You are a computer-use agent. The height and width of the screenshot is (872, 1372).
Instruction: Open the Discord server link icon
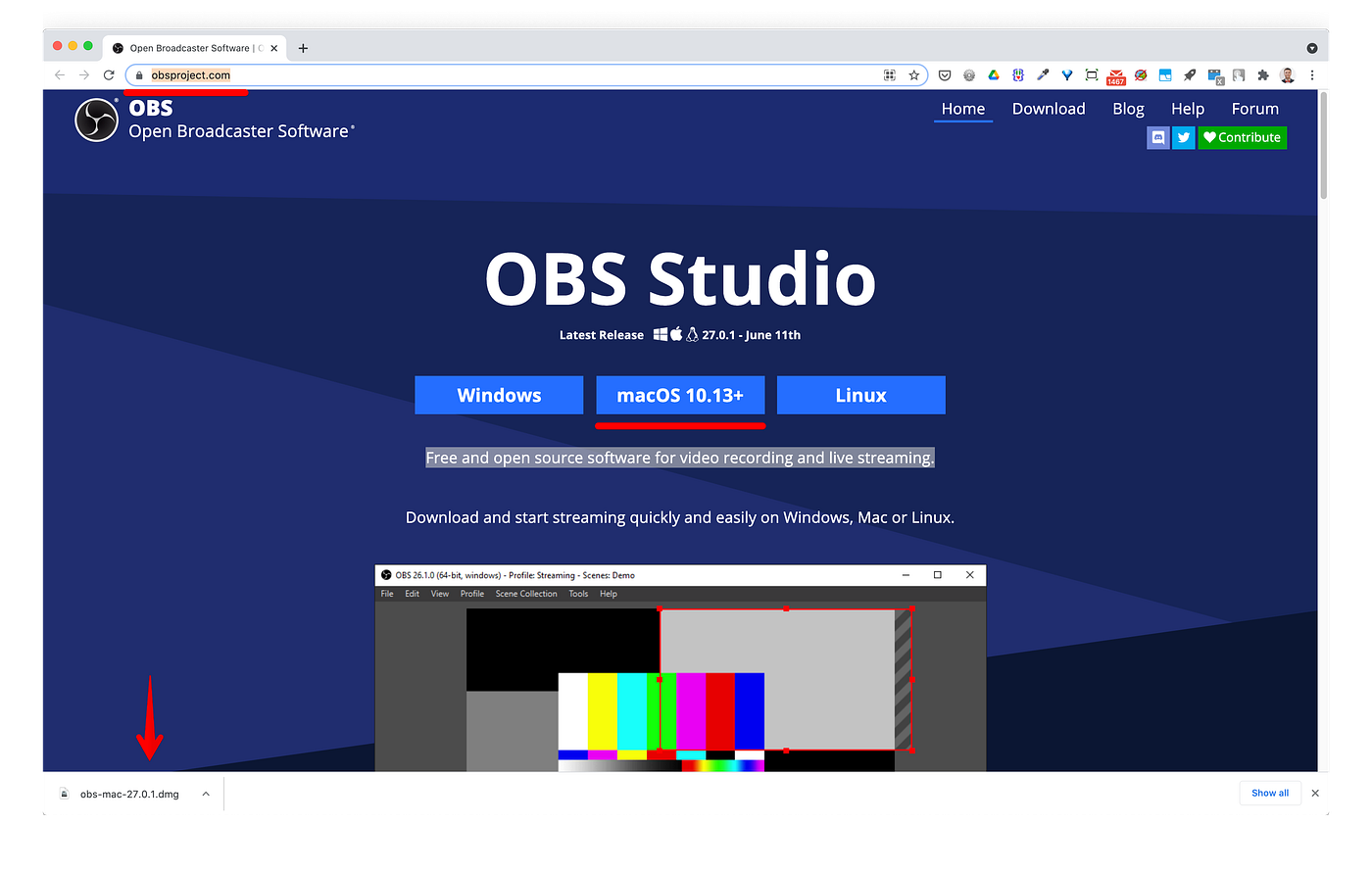point(1158,138)
